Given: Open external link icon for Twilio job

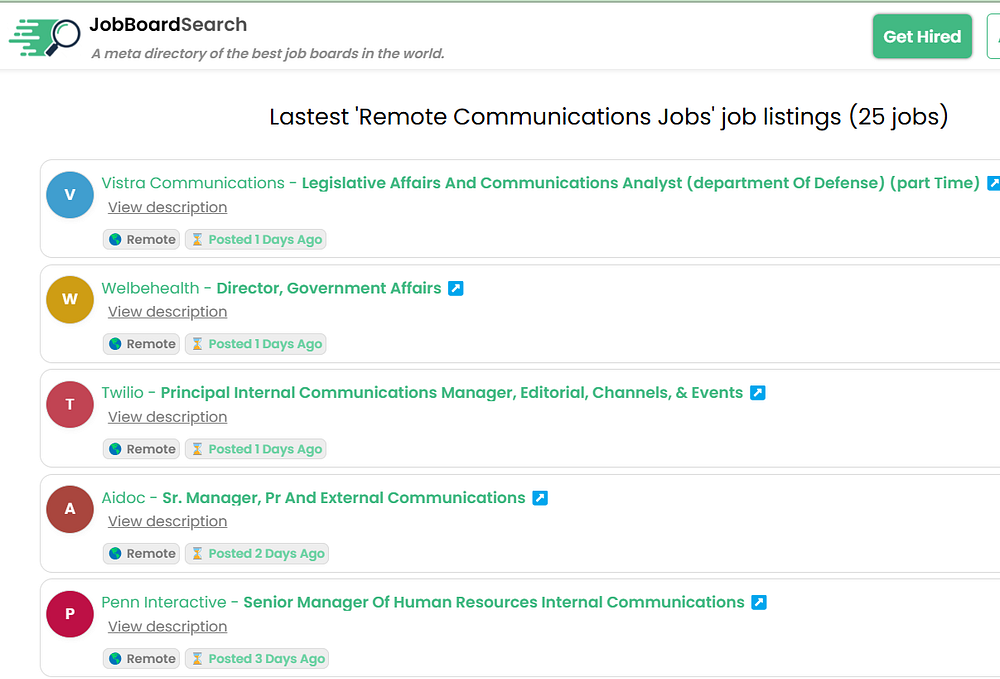Looking at the screenshot, I should click(x=758, y=393).
